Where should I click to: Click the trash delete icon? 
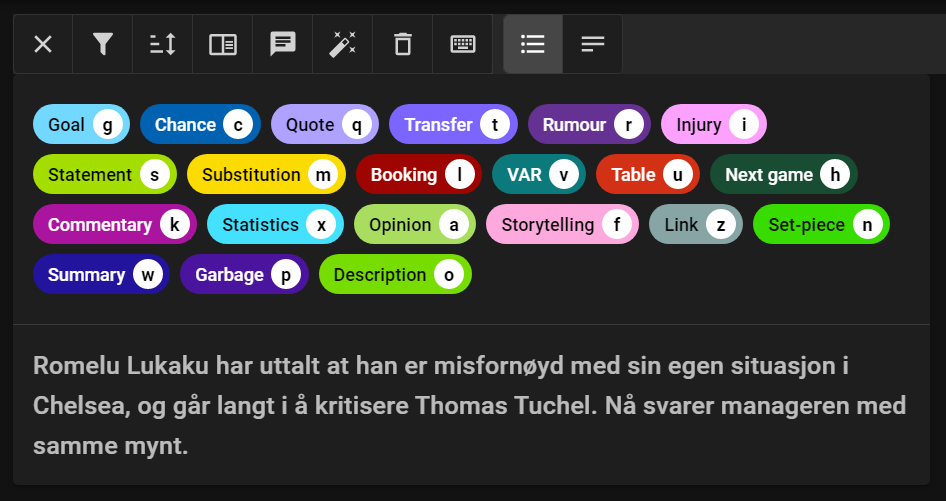coord(402,44)
